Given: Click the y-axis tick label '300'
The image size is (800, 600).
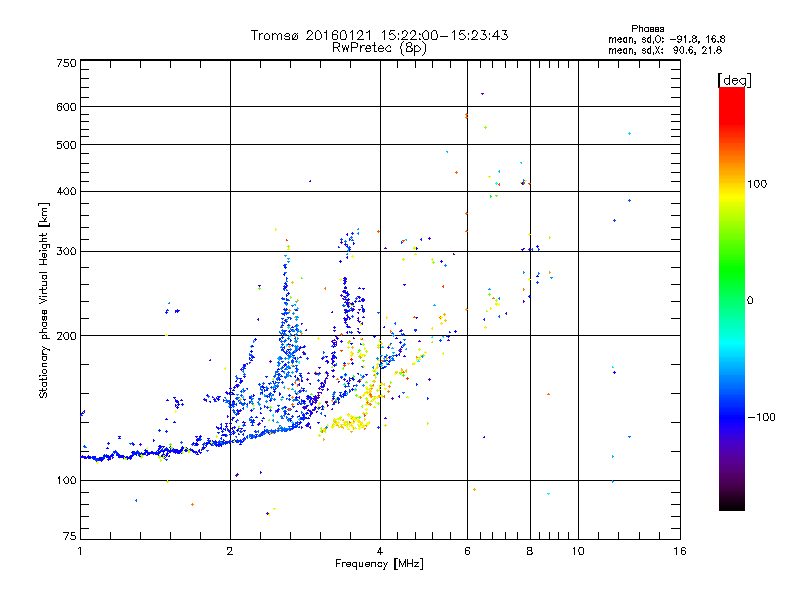Looking at the screenshot, I should (66, 251).
